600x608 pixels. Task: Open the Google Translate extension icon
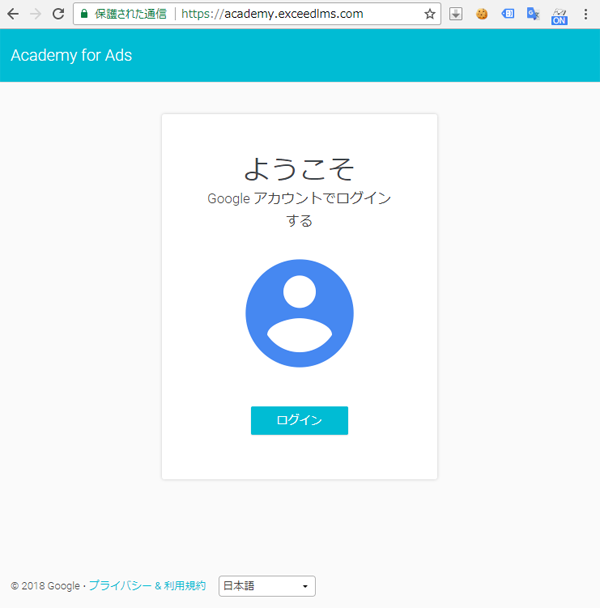[x=533, y=14]
